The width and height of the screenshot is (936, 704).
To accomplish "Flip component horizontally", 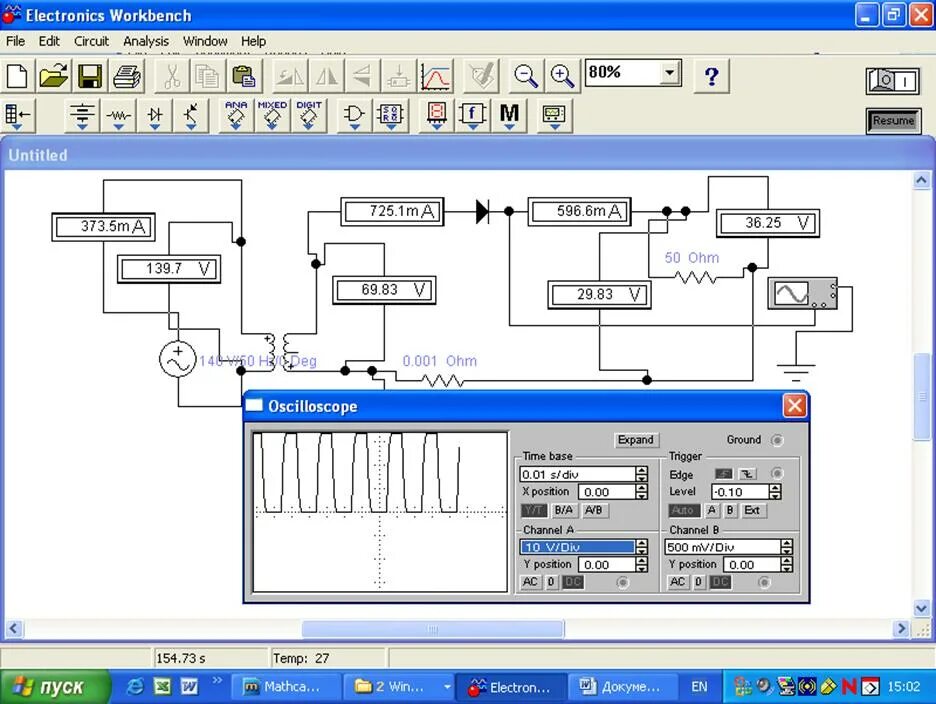I will point(326,76).
